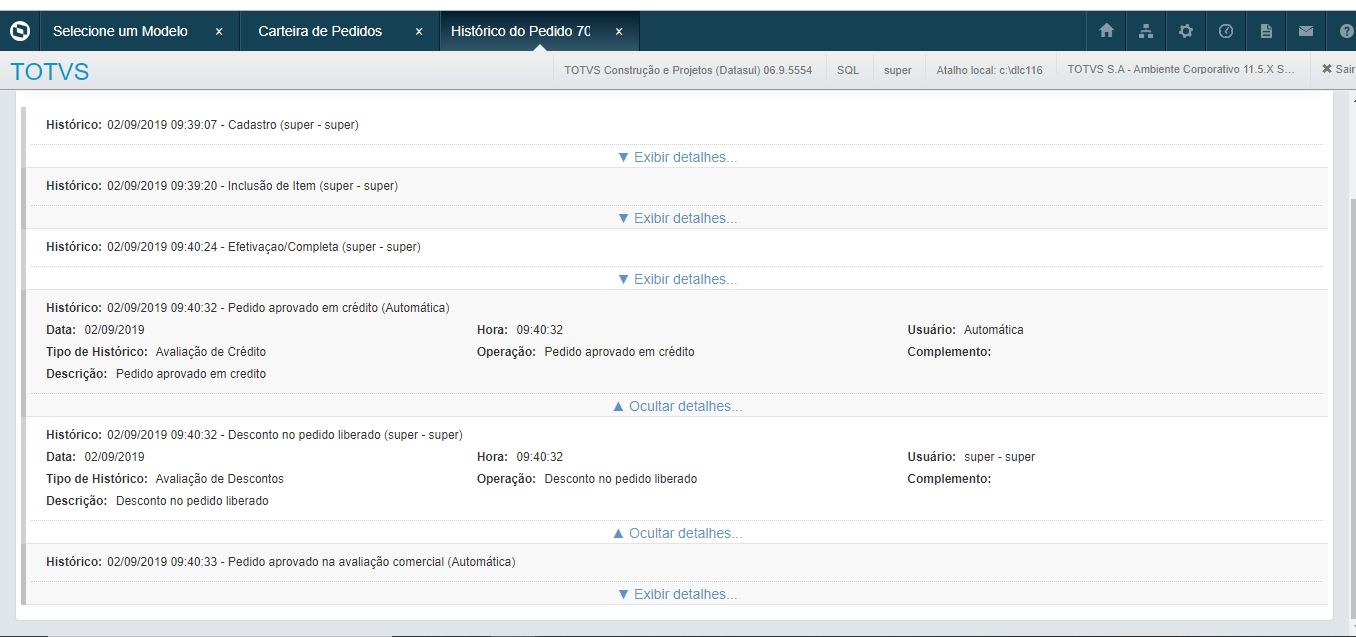Click Histórico 09:40:32 Pedido aprovado em crédito
This screenshot has height=637, width=1356.
point(248,308)
